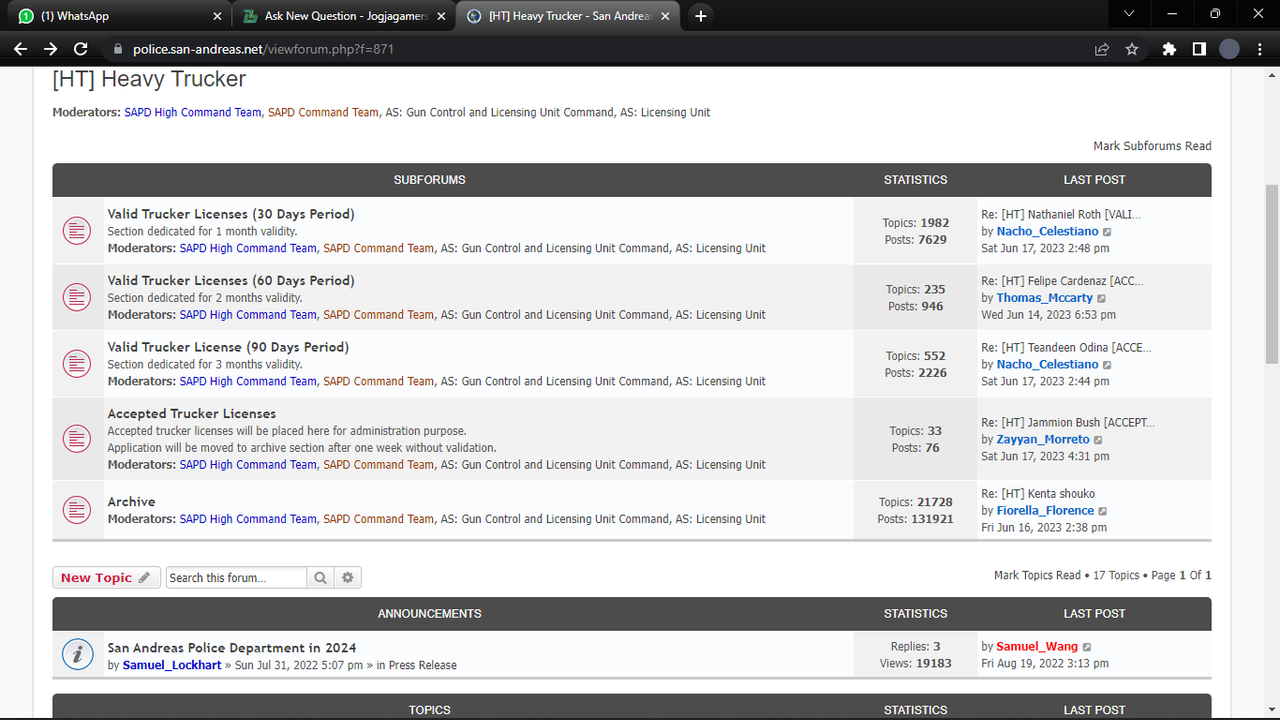Viewport: 1280px width, 720px height.
Task: Click SAPD Command Team in top moderators line
Action: point(323,113)
